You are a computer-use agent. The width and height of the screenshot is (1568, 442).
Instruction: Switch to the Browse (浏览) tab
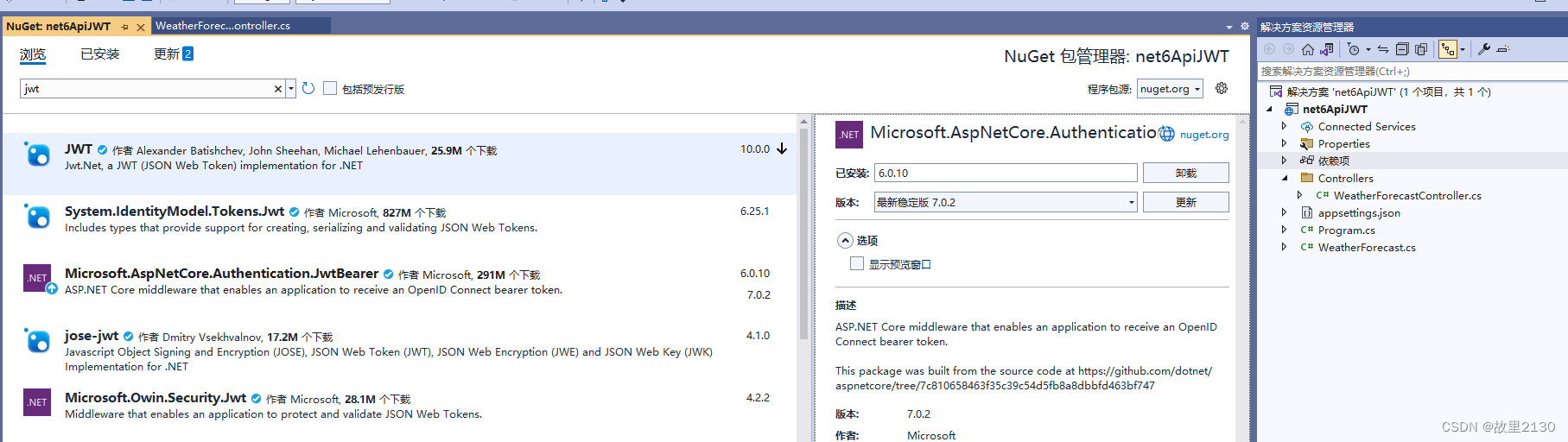point(33,54)
